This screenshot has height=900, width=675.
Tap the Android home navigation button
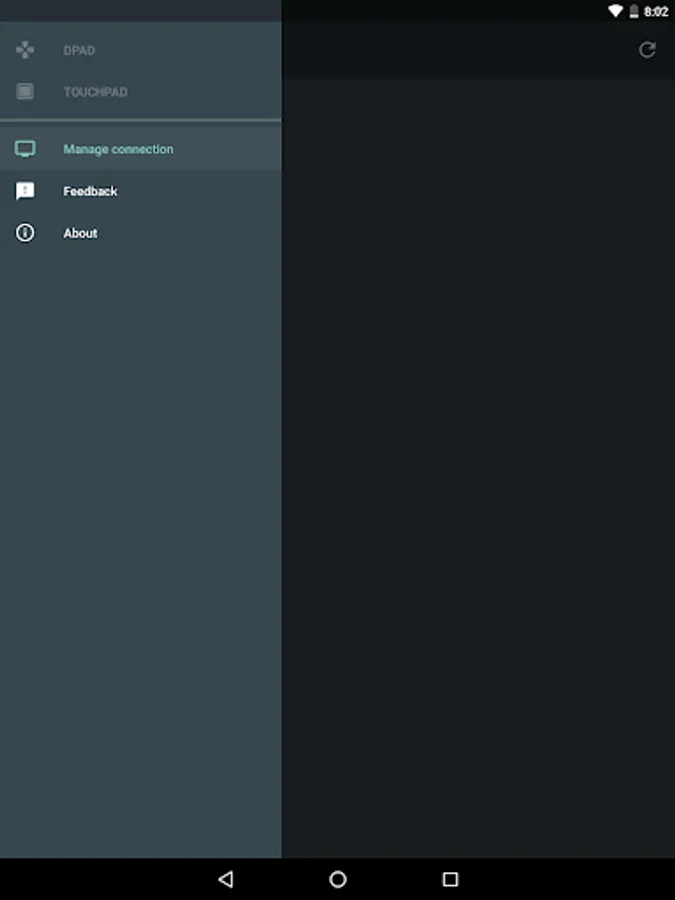[x=338, y=879]
